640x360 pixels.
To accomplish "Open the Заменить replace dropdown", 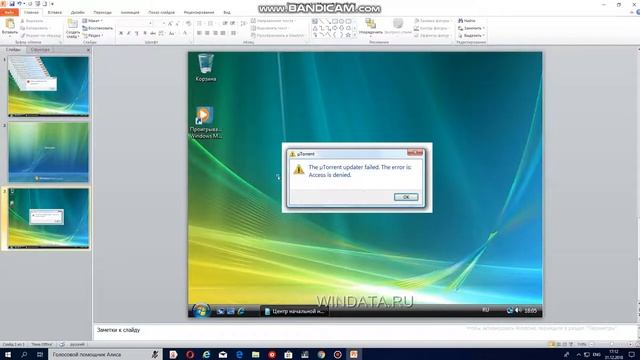I will (471, 28).
